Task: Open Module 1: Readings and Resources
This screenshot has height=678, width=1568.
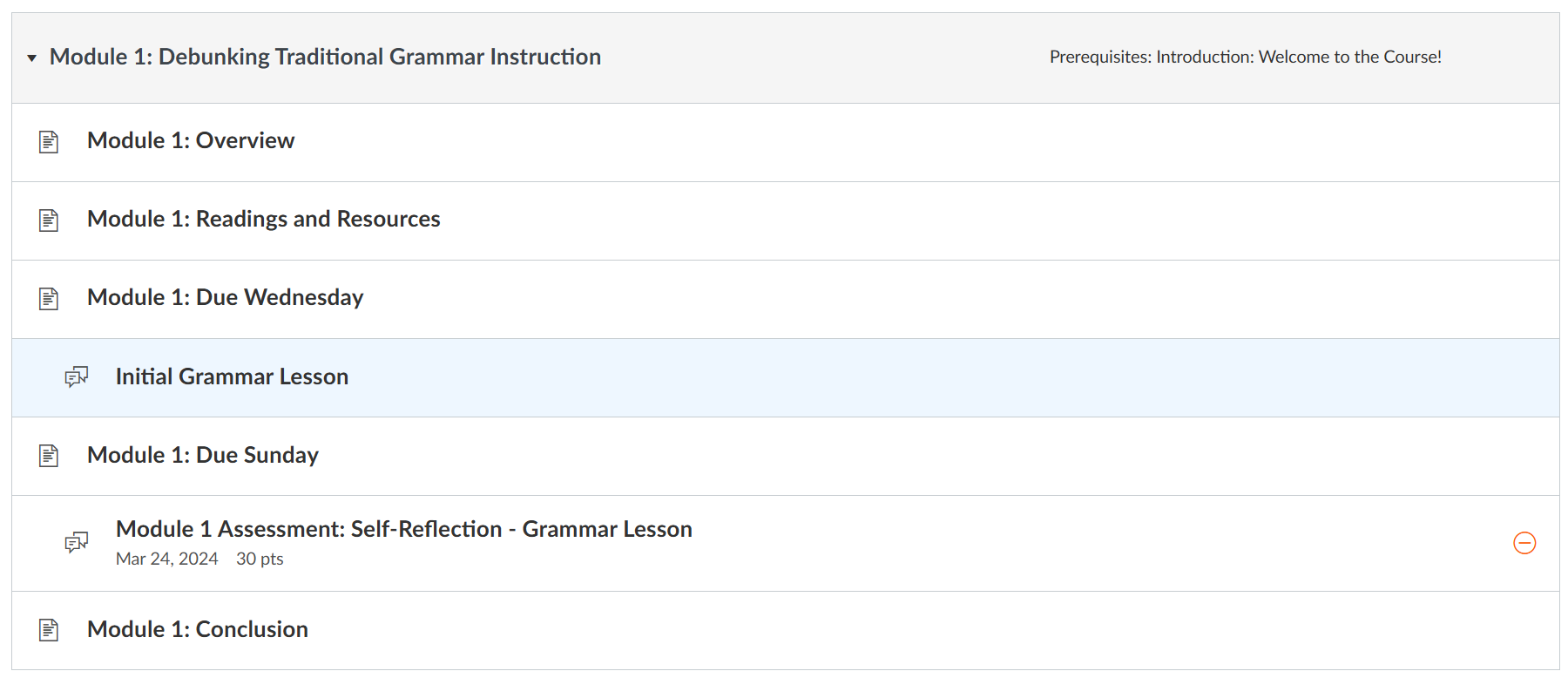Action: pos(263,219)
